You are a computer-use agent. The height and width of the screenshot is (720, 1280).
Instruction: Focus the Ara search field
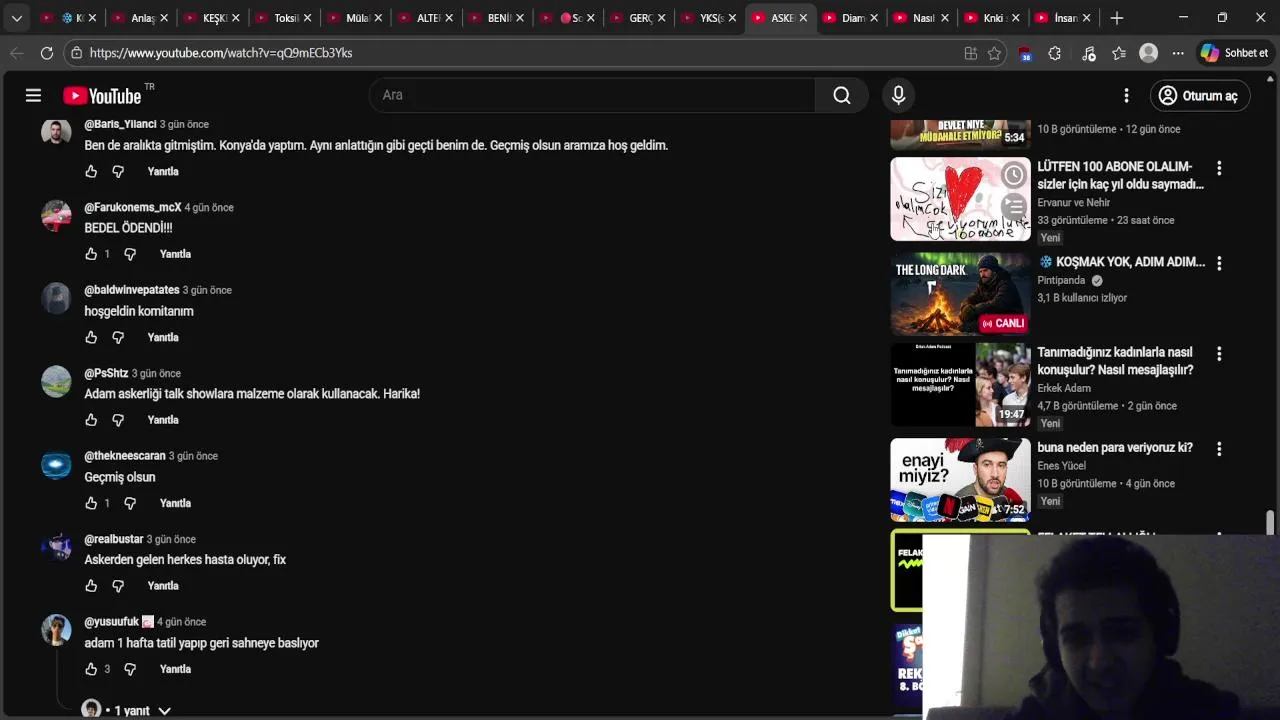[592, 95]
